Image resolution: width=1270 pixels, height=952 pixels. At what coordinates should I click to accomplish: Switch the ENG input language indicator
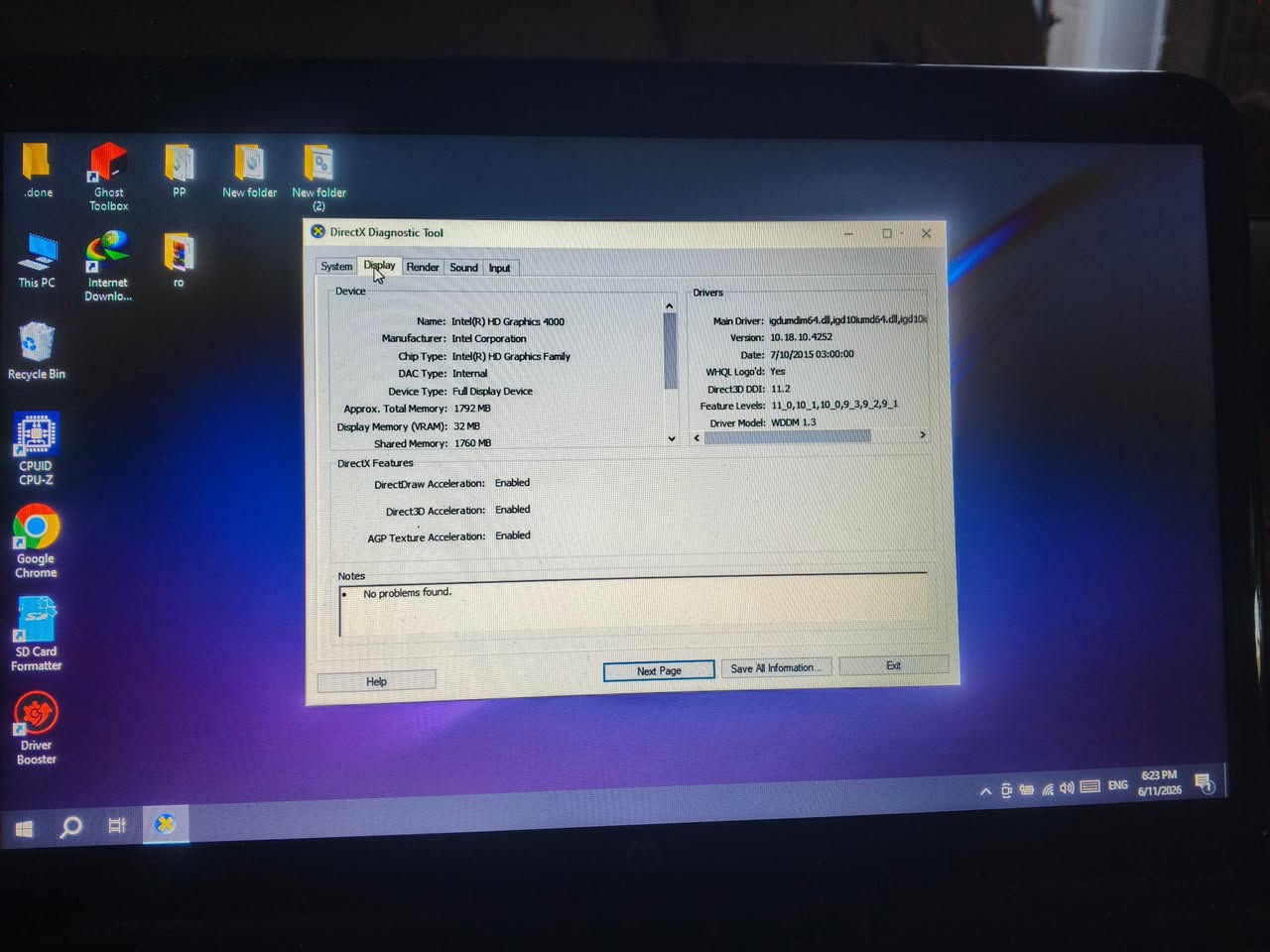(x=1118, y=785)
